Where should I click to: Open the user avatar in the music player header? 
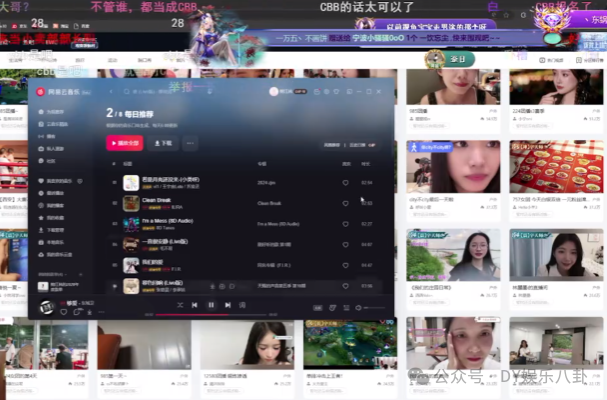pyautogui.click(x=274, y=91)
